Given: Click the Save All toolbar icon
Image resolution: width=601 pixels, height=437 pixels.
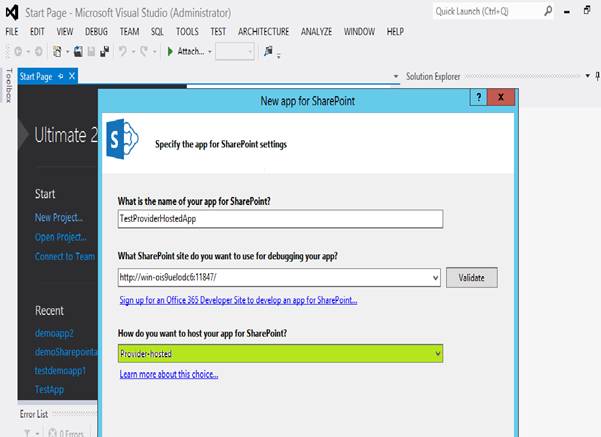Looking at the screenshot, I should click(x=104, y=51).
